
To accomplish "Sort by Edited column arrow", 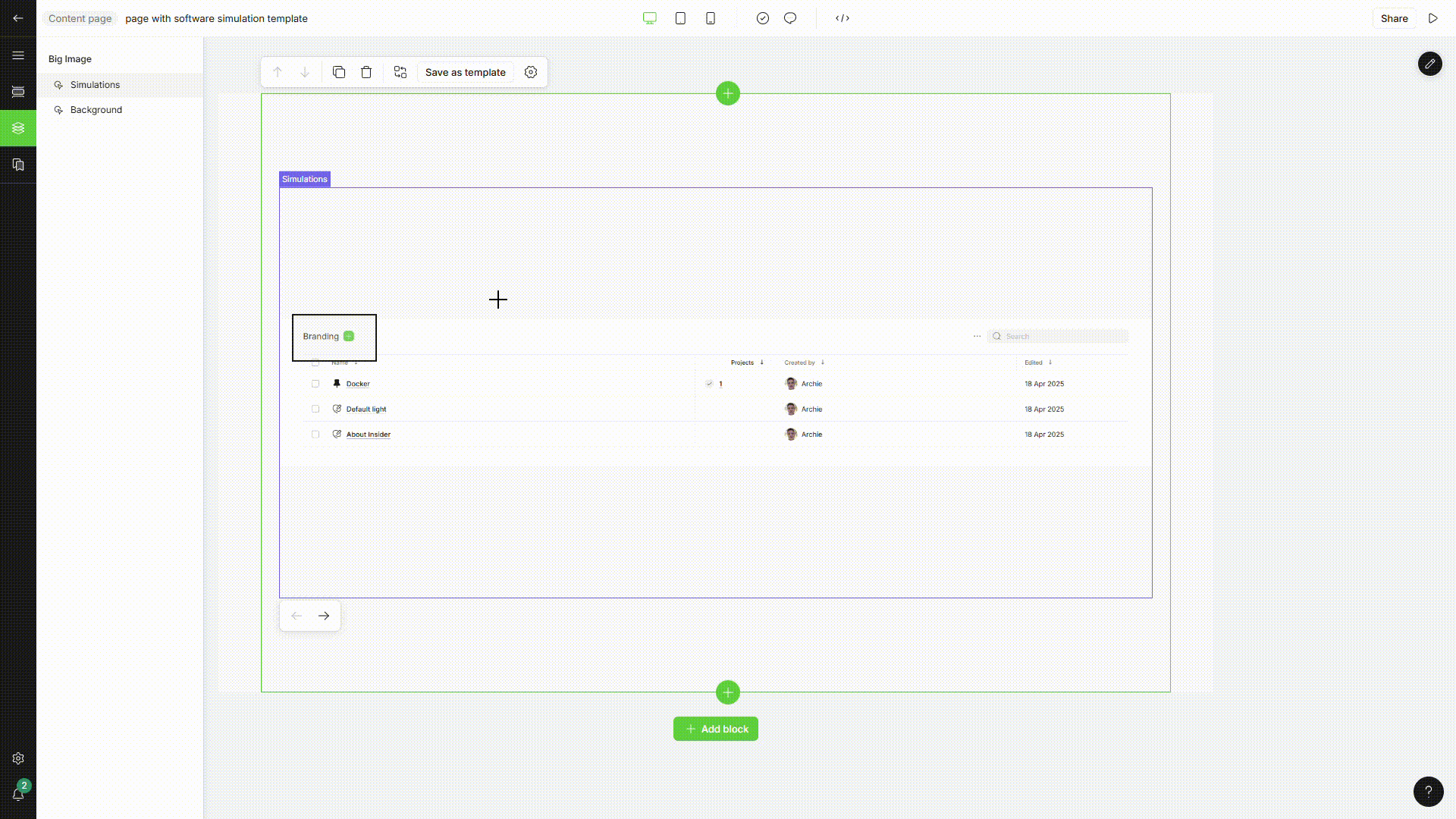I will pyautogui.click(x=1050, y=362).
